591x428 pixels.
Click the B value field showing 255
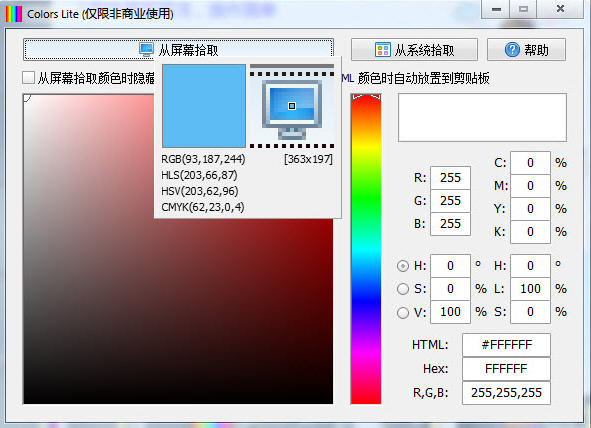pos(450,224)
